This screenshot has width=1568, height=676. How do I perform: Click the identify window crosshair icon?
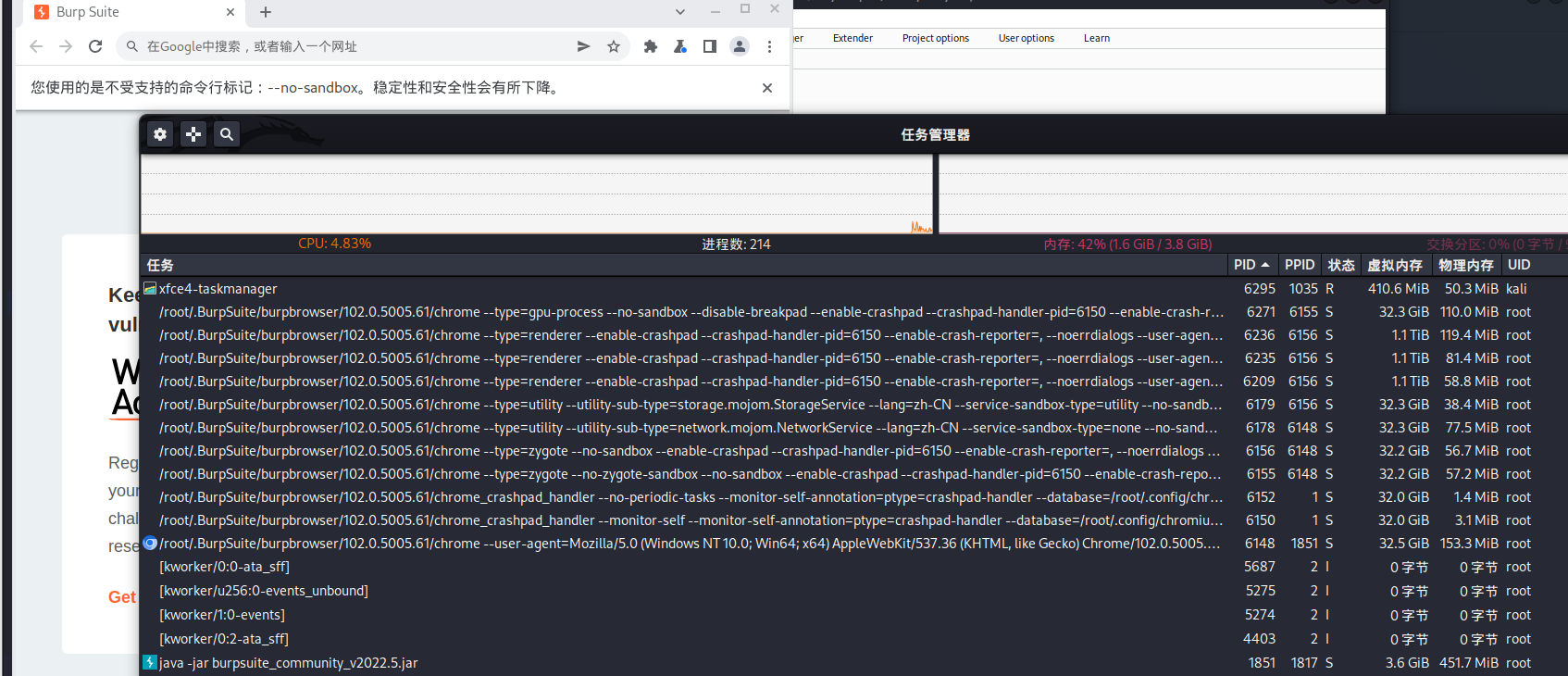pyautogui.click(x=193, y=134)
